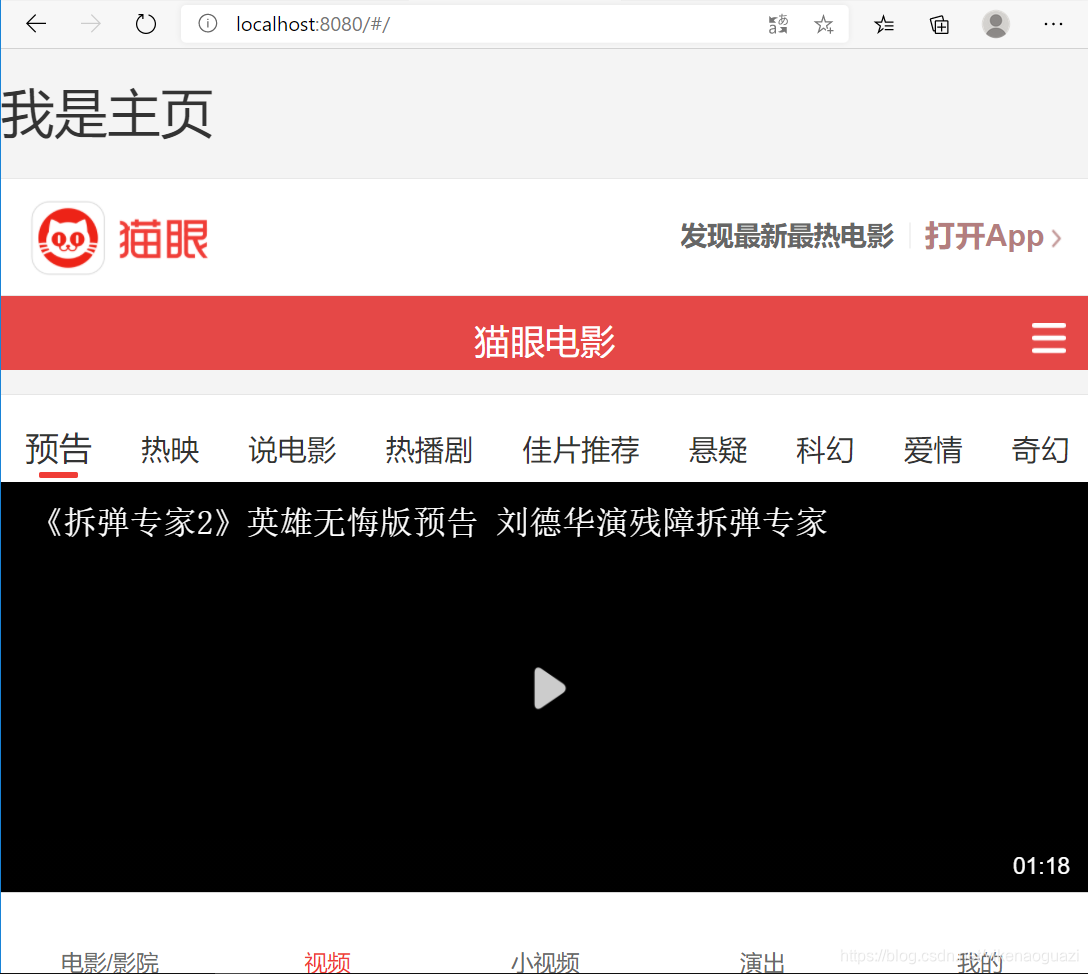The image size is (1088, 974).
Task: Select the 佳片推荐 tab
Action: pyautogui.click(x=581, y=450)
